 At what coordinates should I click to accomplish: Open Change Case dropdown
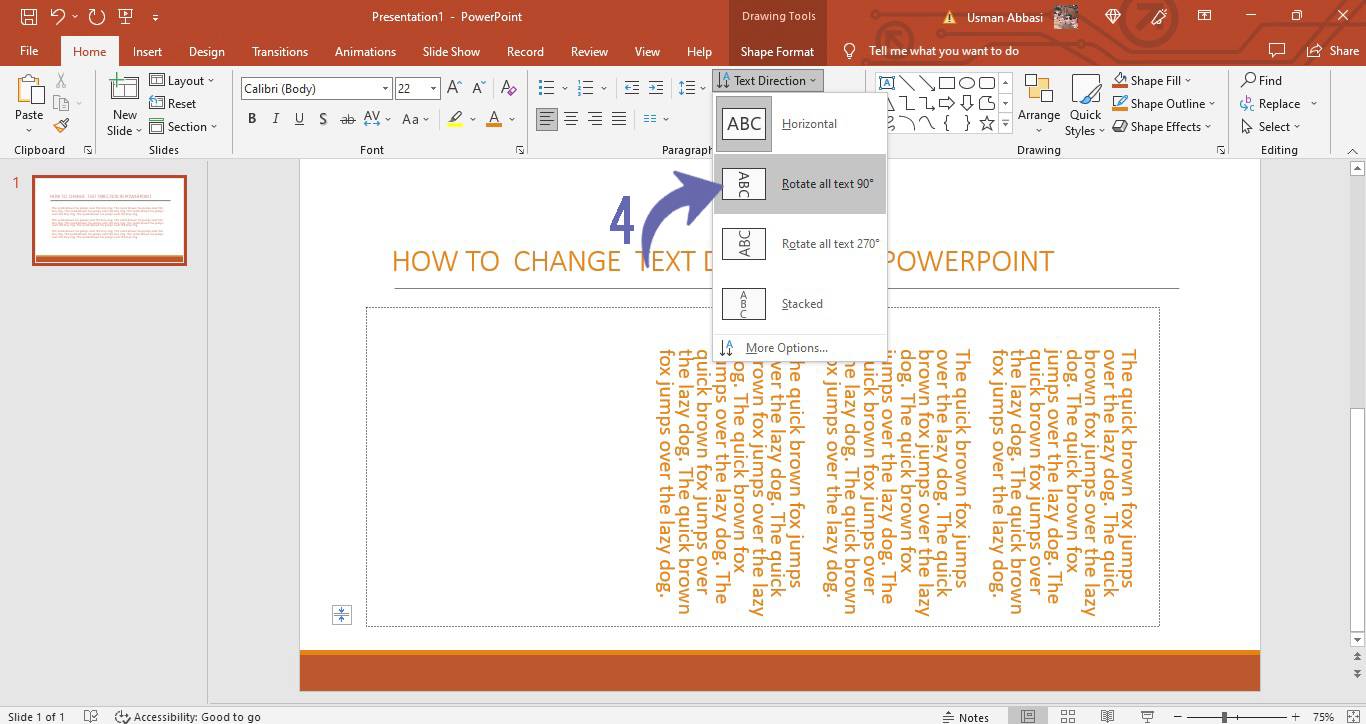click(415, 119)
